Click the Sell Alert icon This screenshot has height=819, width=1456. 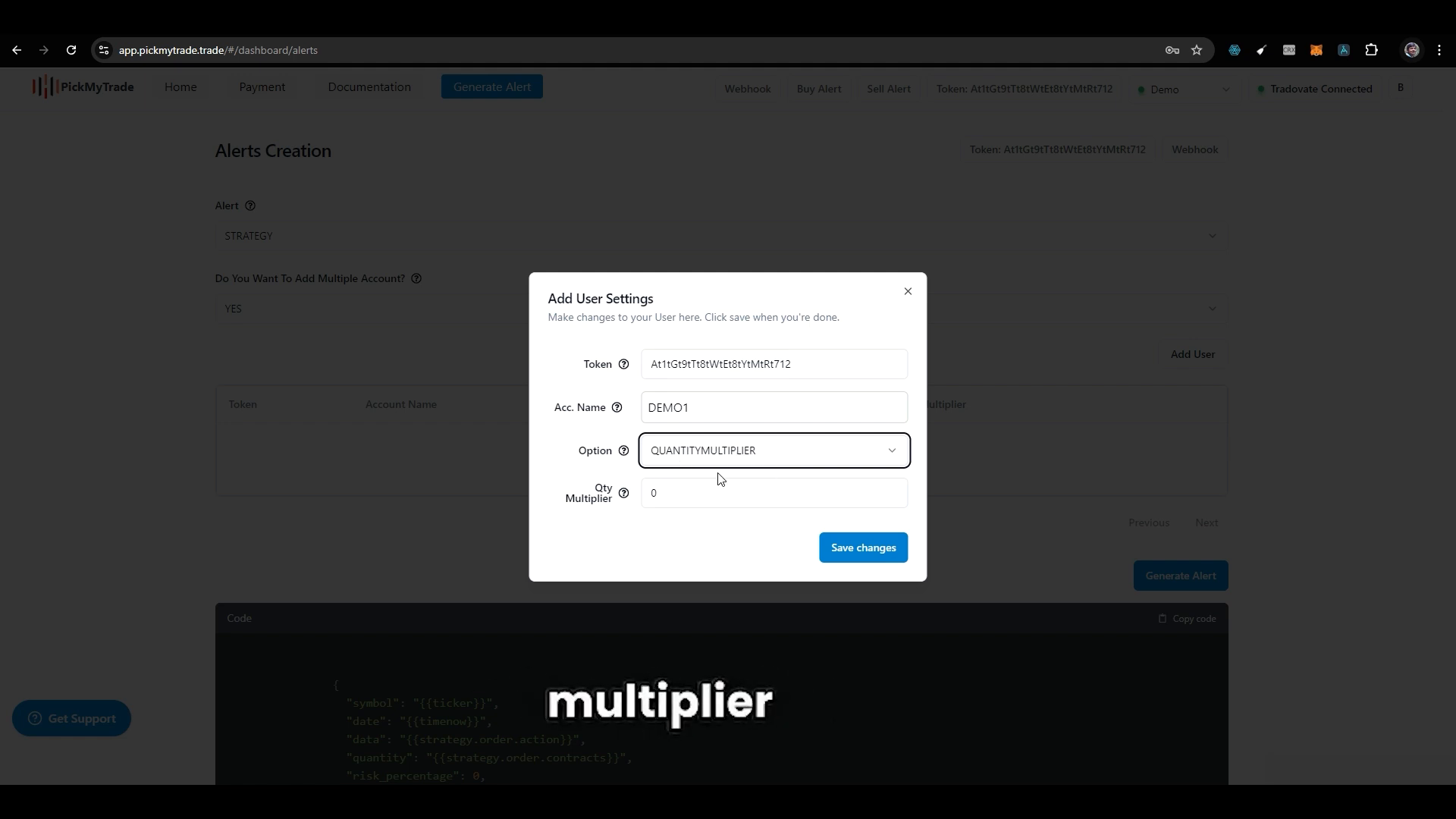(x=889, y=89)
